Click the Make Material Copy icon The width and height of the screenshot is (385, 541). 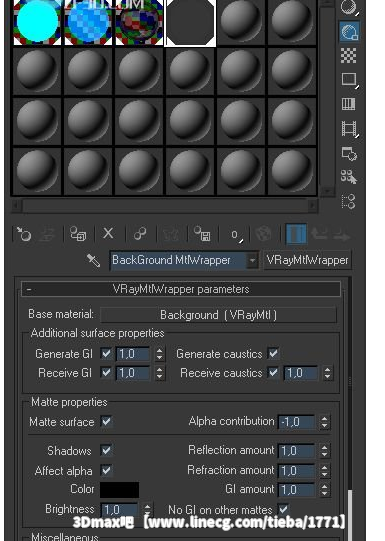pos(139,234)
